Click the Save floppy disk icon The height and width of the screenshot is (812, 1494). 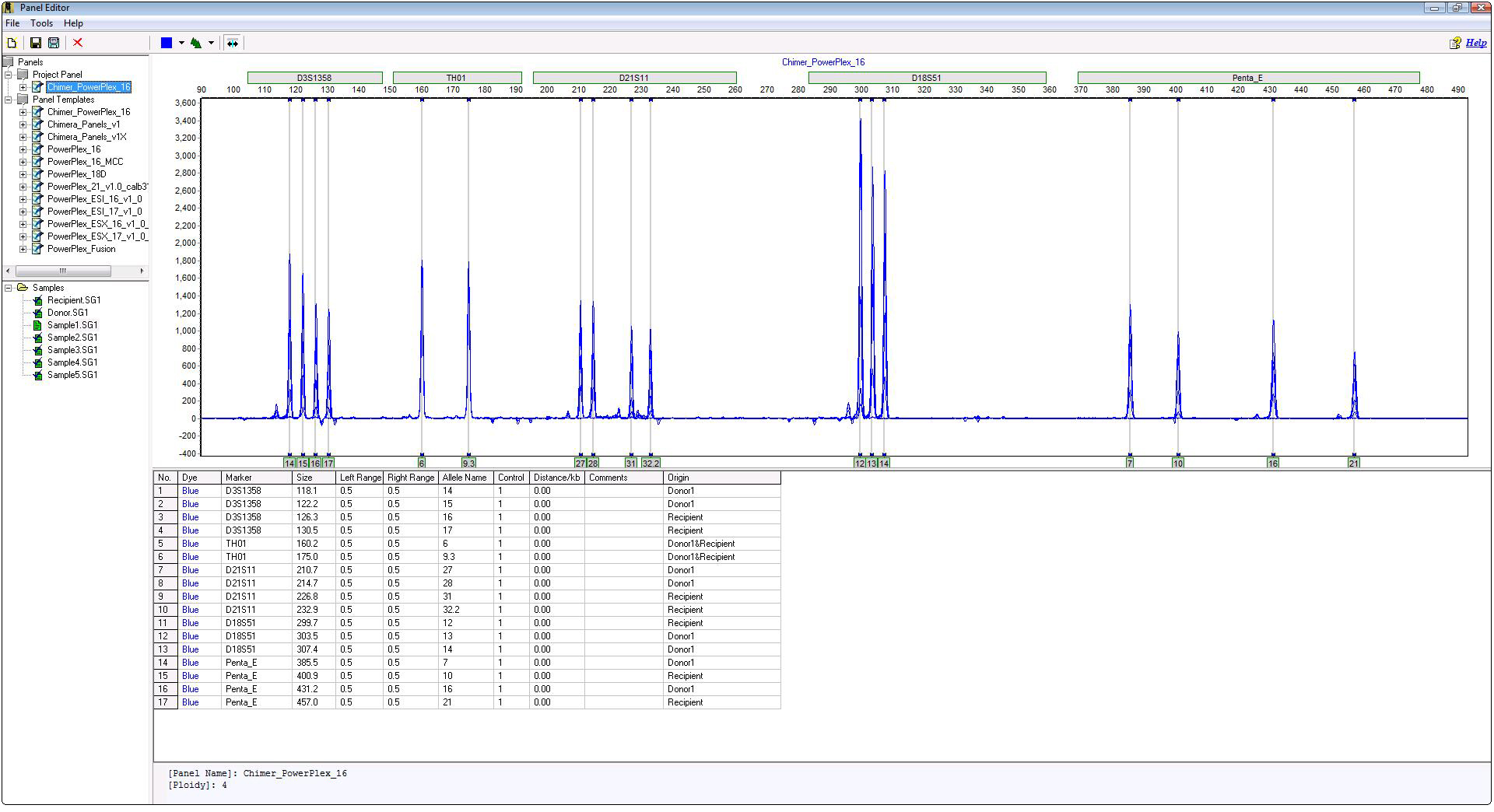35,43
